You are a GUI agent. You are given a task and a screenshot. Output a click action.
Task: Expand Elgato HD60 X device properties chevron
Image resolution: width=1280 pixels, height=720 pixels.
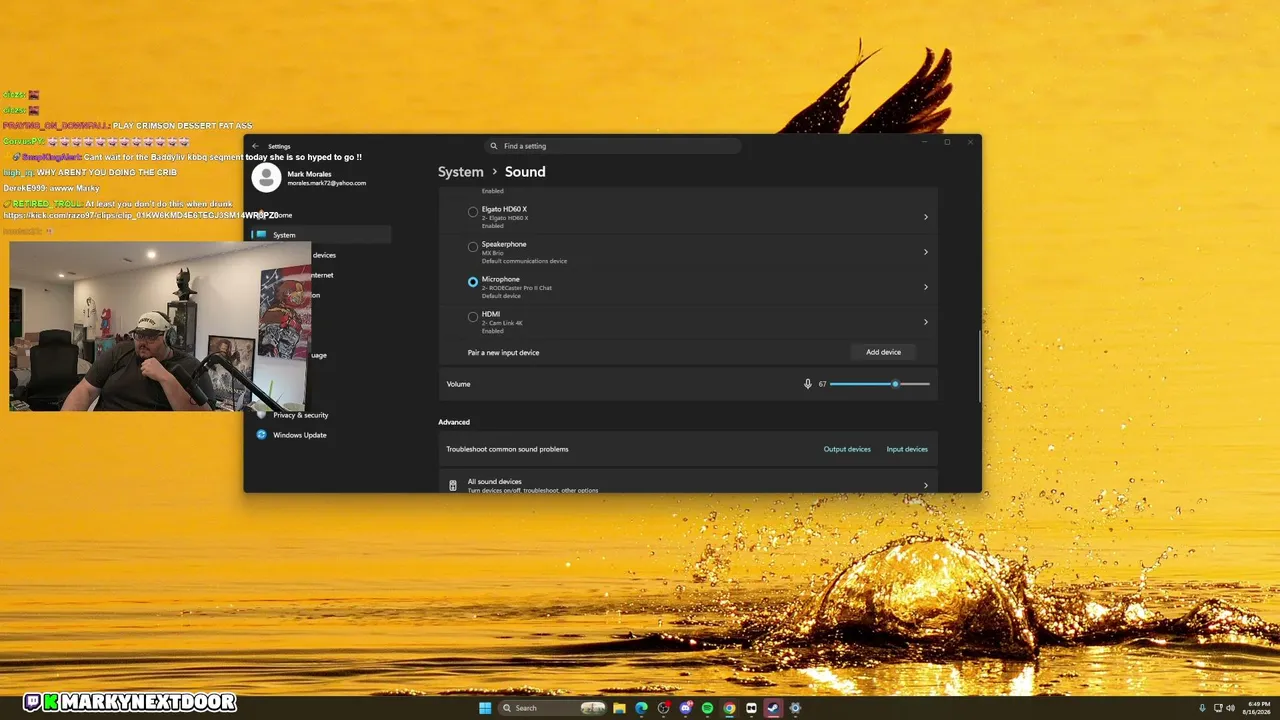925,217
